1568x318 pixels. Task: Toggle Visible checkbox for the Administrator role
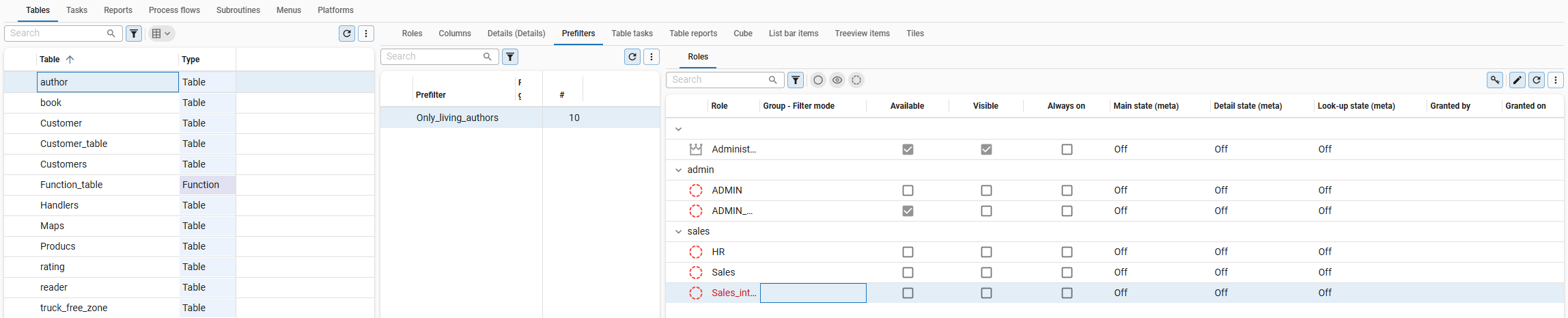pos(986,149)
